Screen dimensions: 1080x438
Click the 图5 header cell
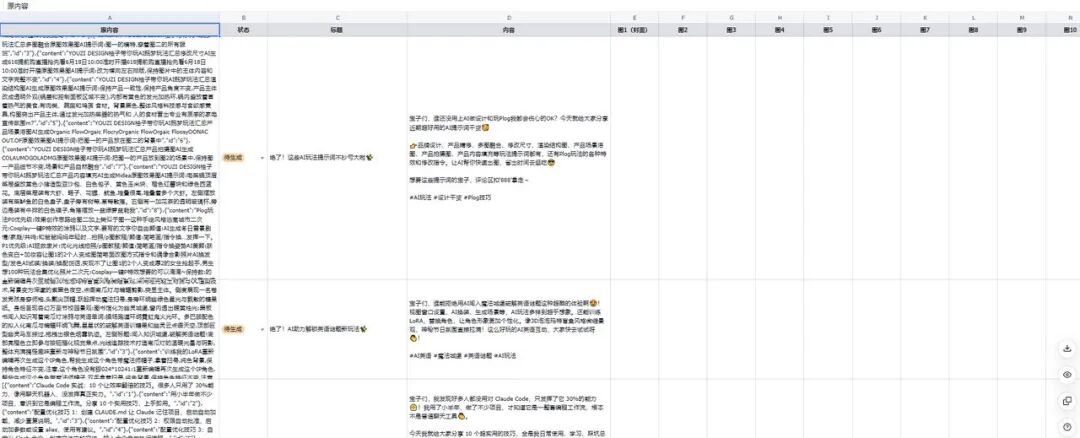click(828, 30)
